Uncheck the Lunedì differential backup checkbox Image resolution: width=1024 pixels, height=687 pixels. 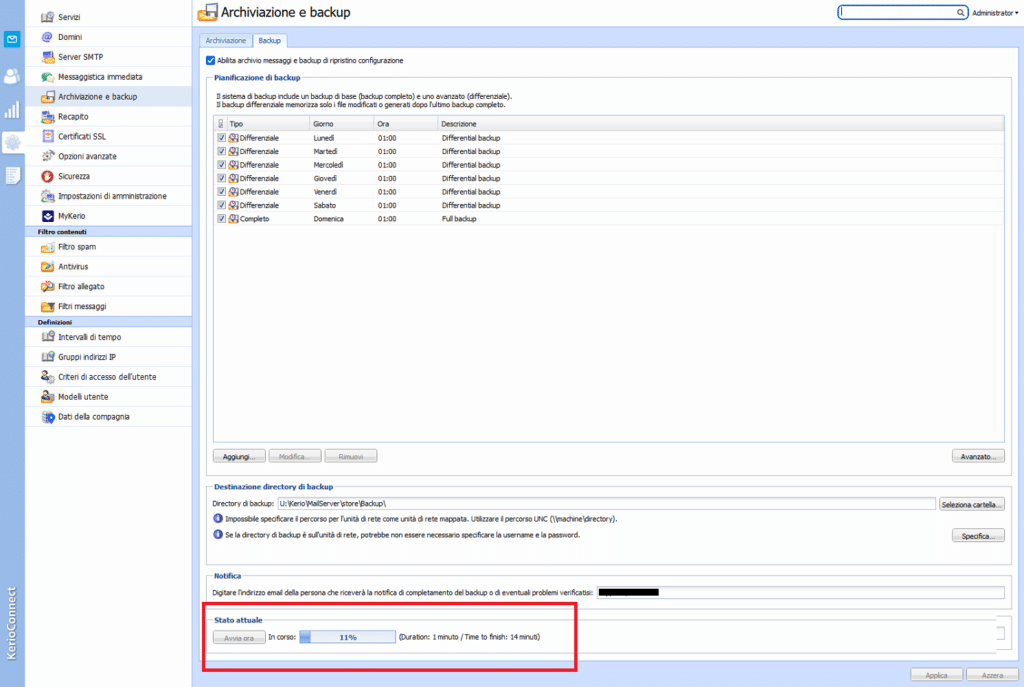[x=221, y=137]
